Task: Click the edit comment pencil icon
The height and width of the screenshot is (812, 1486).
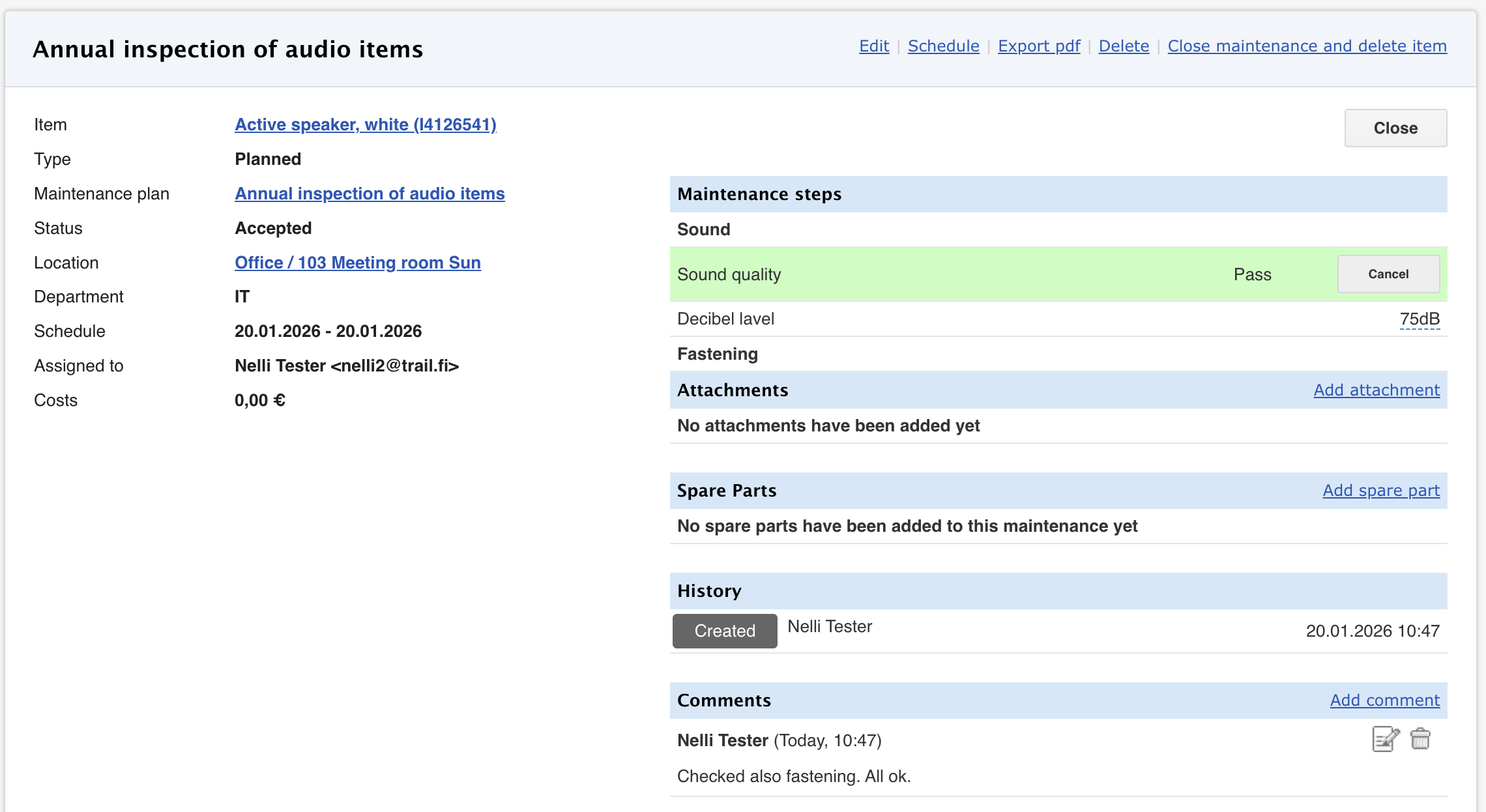Action: click(1385, 739)
